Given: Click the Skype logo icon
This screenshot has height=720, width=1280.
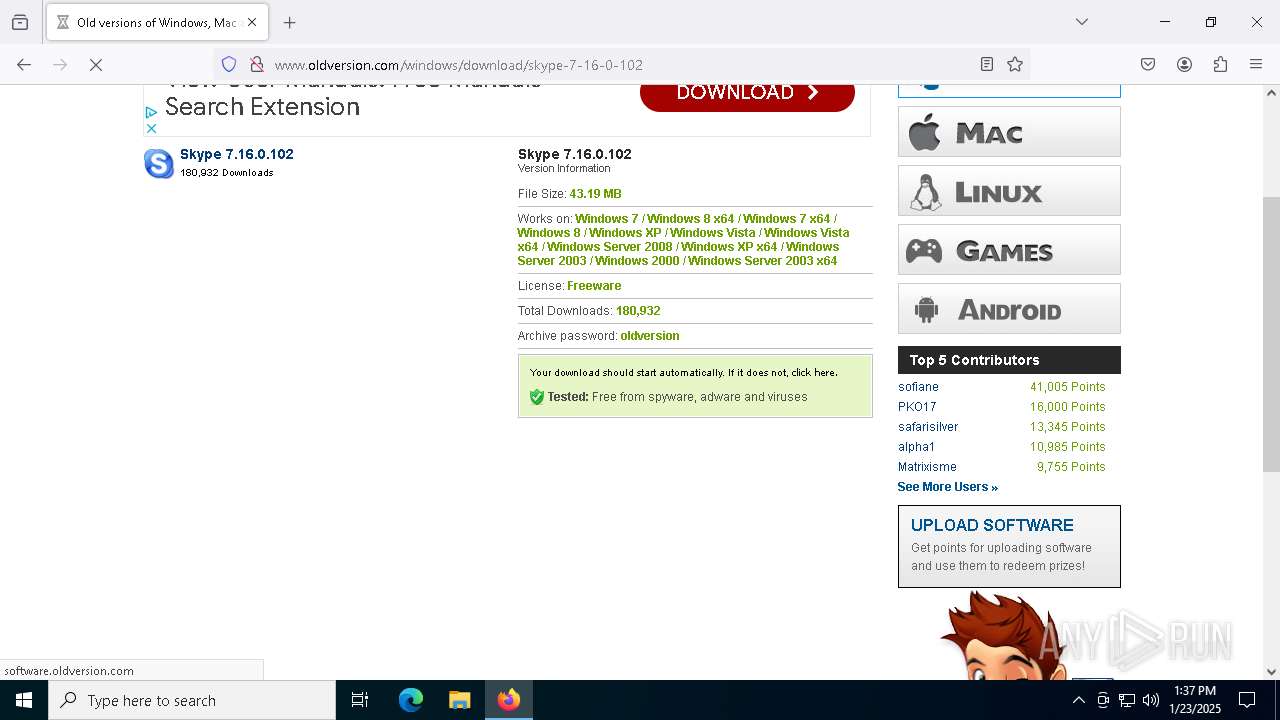Looking at the screenshot, I should tap(159, 163).
